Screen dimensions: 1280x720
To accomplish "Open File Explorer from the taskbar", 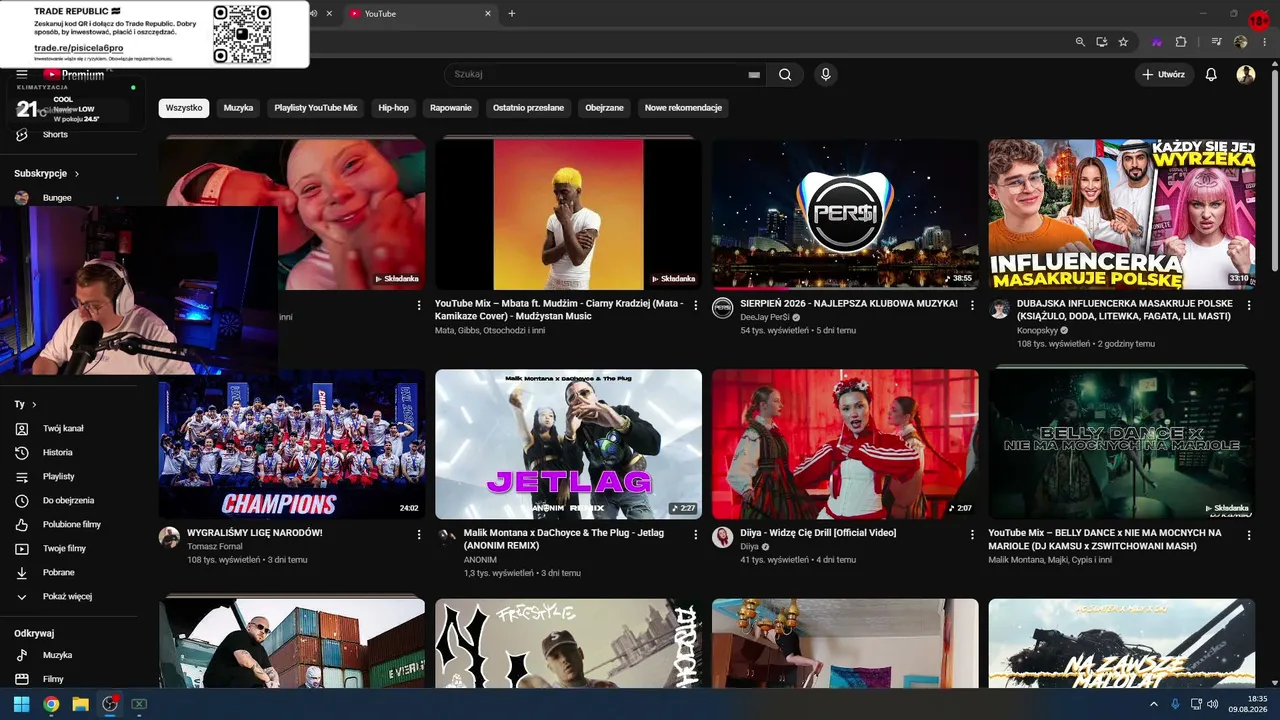I will pyautogui.click(x=80, y=704).
